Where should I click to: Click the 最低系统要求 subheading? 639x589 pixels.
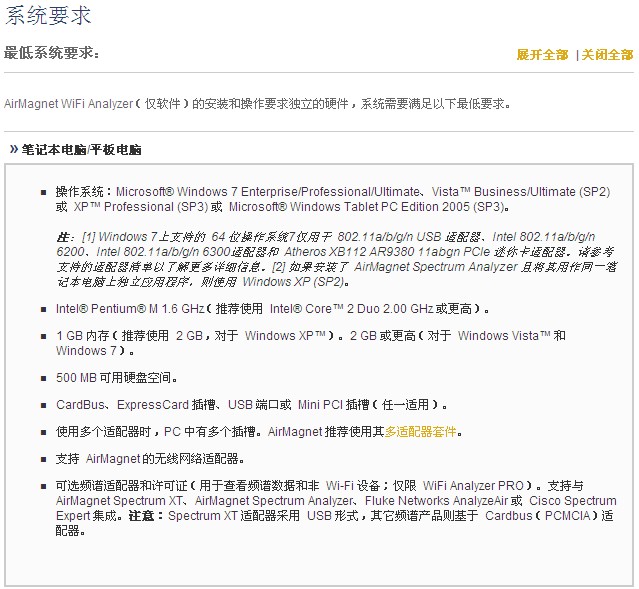(52, 52)
